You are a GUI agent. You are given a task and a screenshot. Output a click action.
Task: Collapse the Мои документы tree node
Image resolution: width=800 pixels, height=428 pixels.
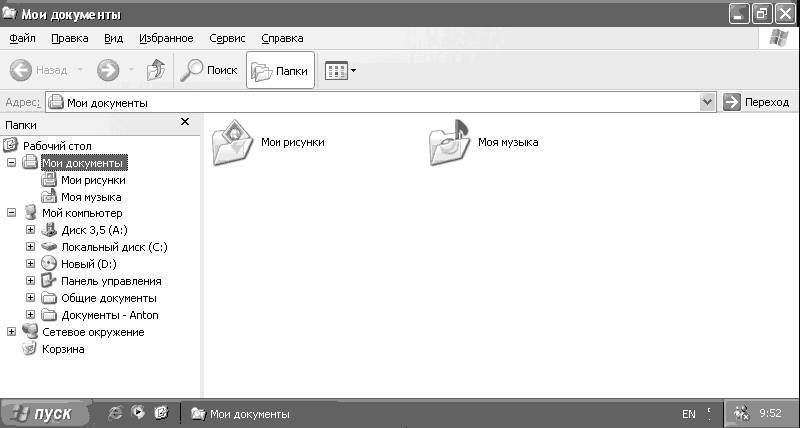tap(11, 162)
